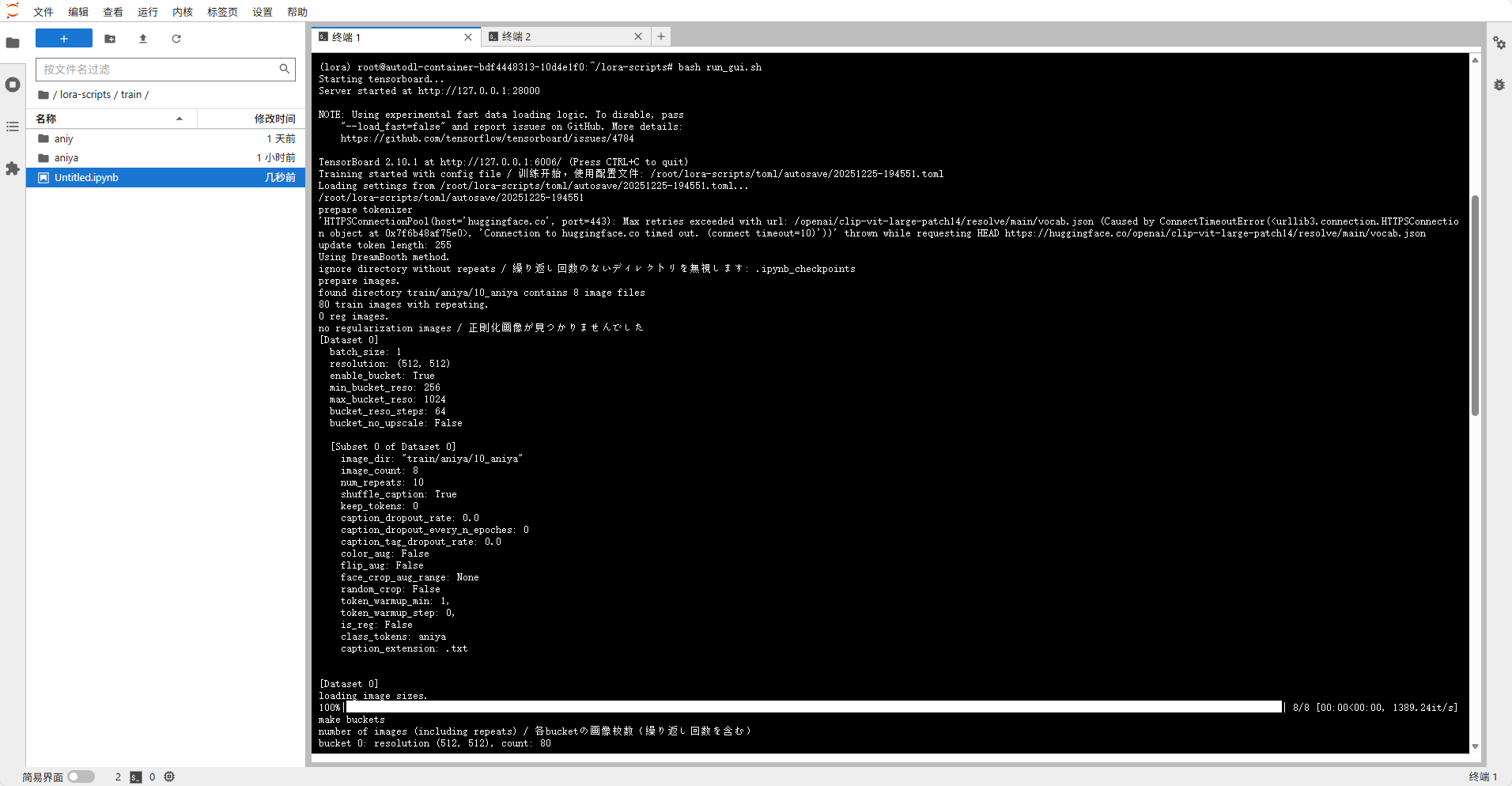Click the new folder icon

click(x=110, y=39)
